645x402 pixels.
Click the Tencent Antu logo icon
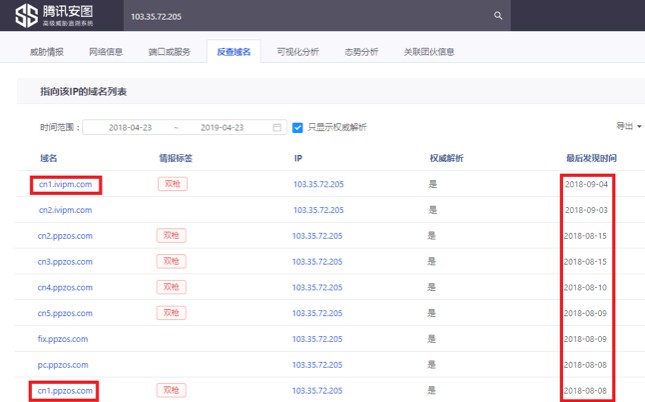[x=27, y=16]
